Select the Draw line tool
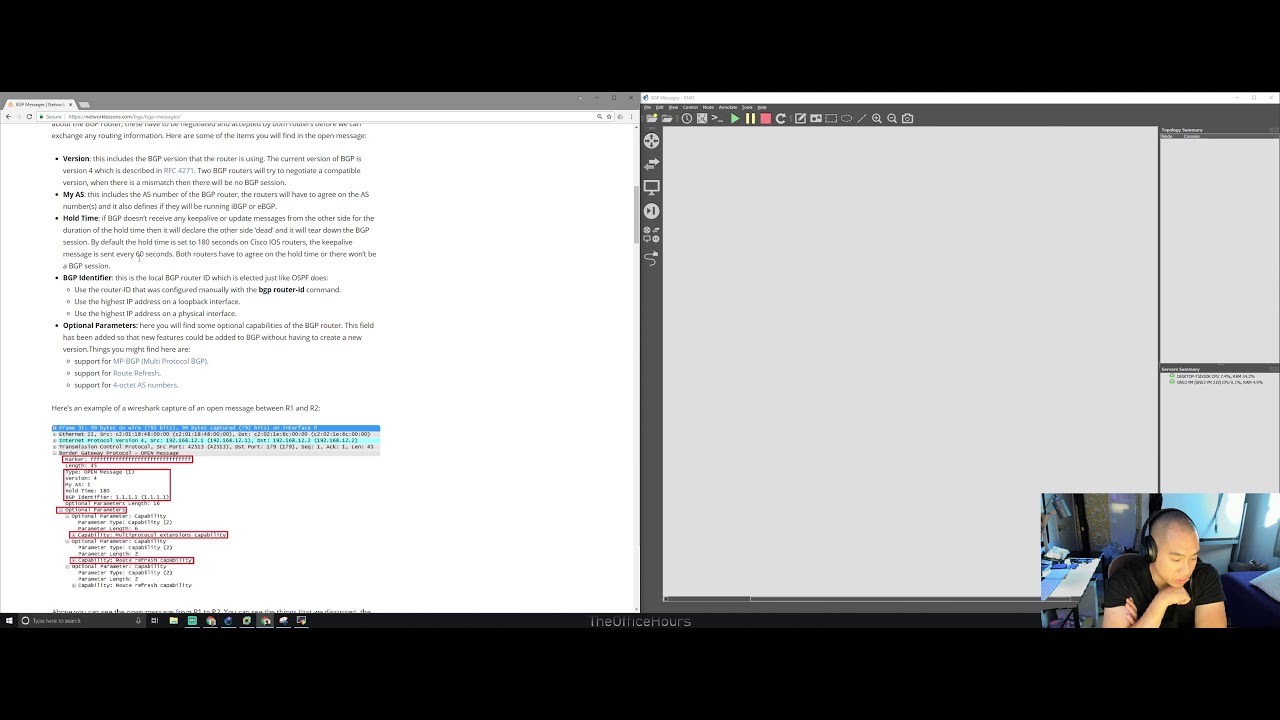Image resolution: width=1280 pixels, height=720 pixels. (861, 118)
